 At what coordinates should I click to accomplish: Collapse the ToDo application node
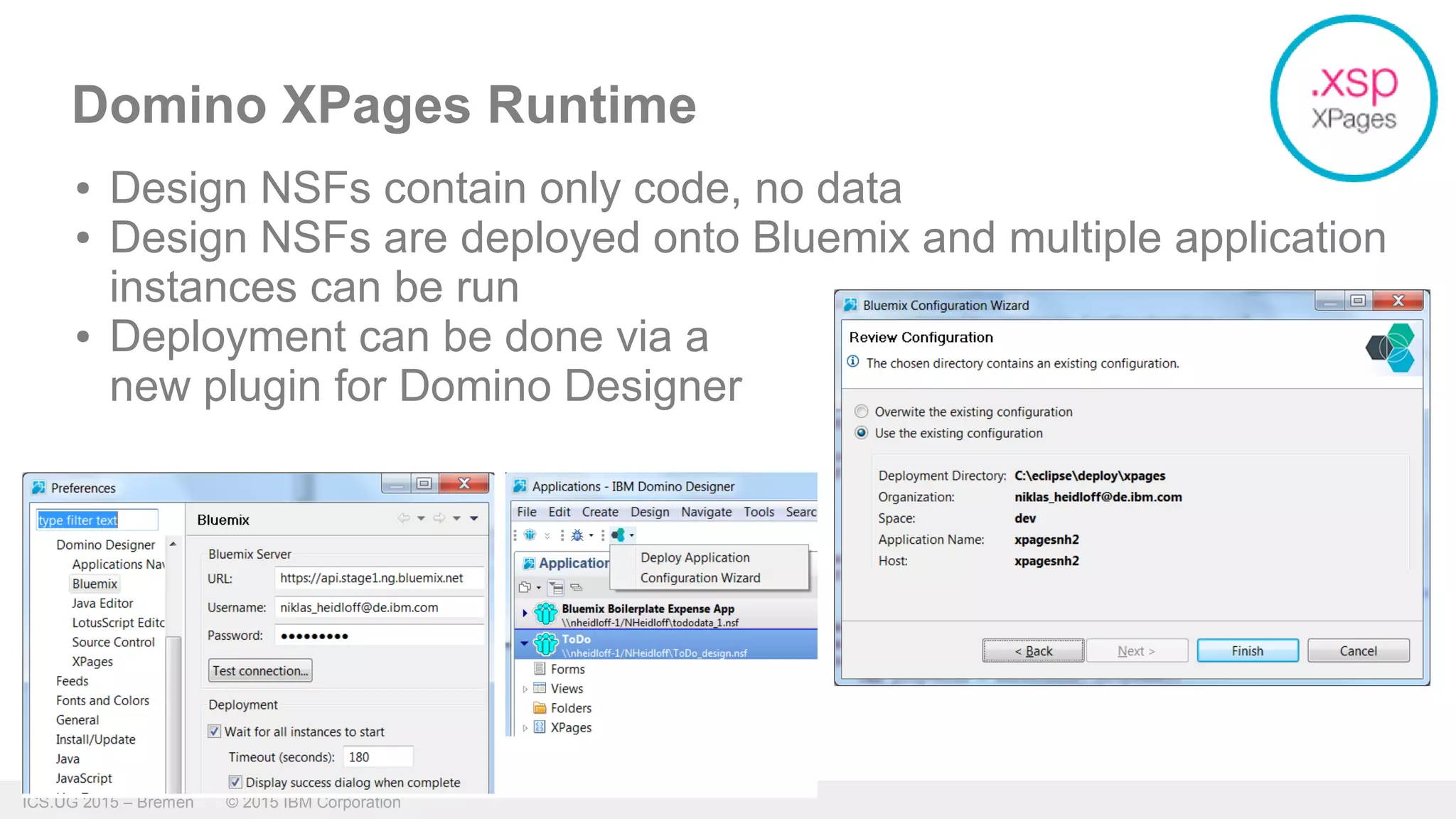[525, 643]
